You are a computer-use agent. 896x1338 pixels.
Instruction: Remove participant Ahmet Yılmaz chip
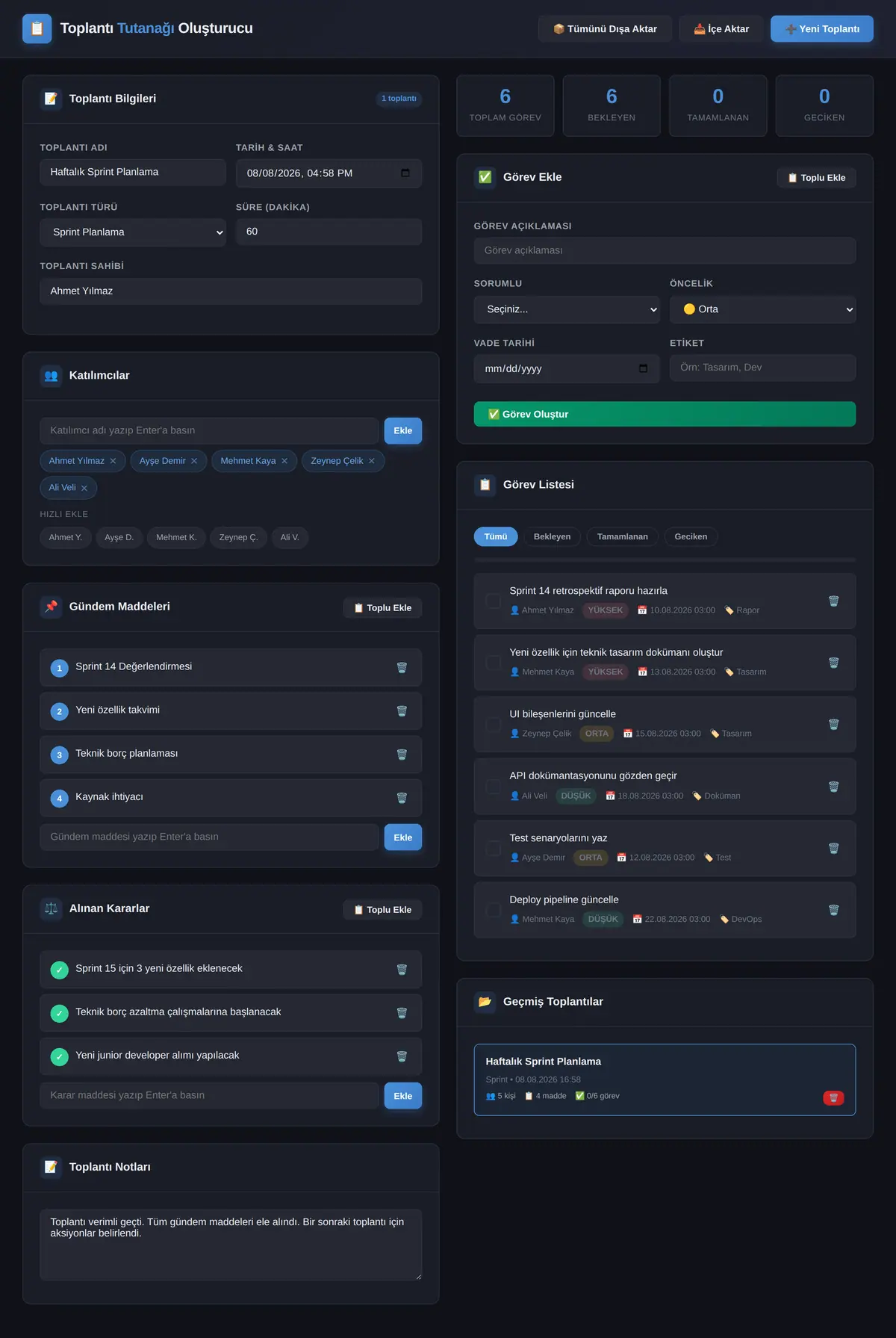click(x=113, y=461)
